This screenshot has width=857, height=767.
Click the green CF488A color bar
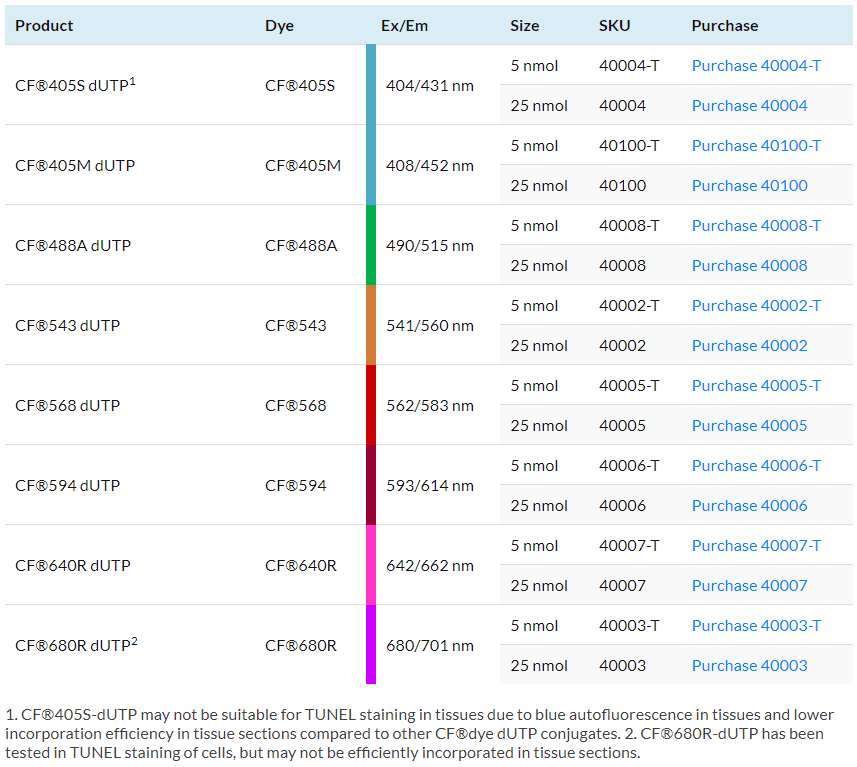click(371, 245)
